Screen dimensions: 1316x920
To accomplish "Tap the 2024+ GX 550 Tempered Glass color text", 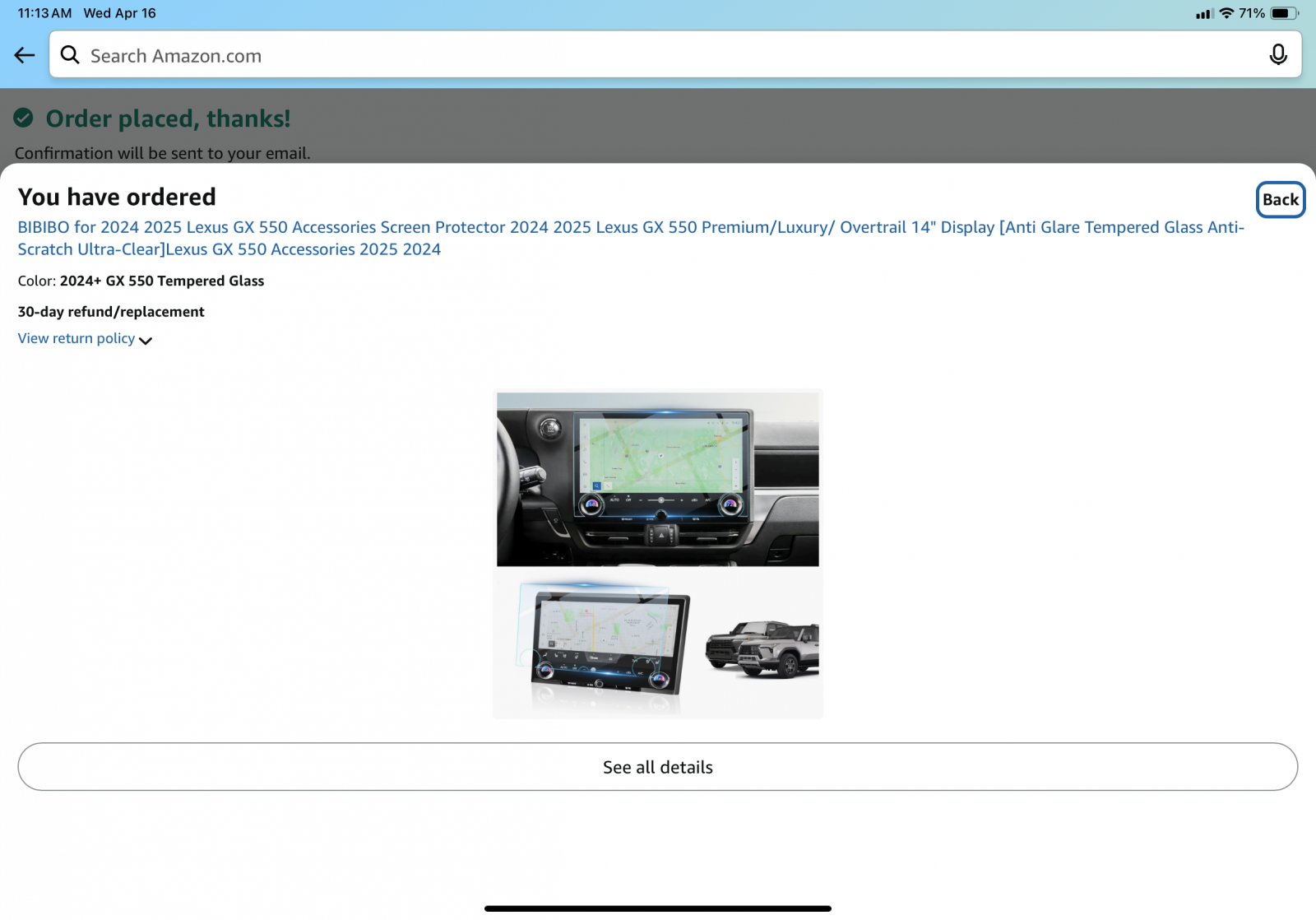I will 162,281.
